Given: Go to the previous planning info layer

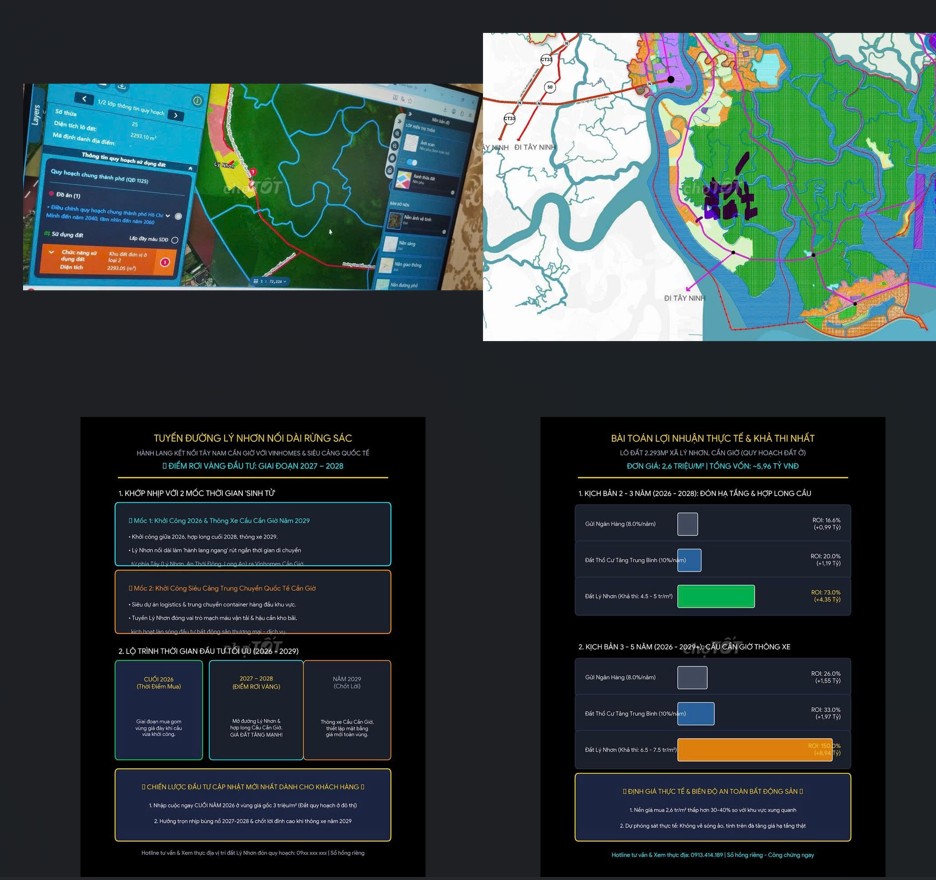Looking at the screenshot, I should 84,99.
